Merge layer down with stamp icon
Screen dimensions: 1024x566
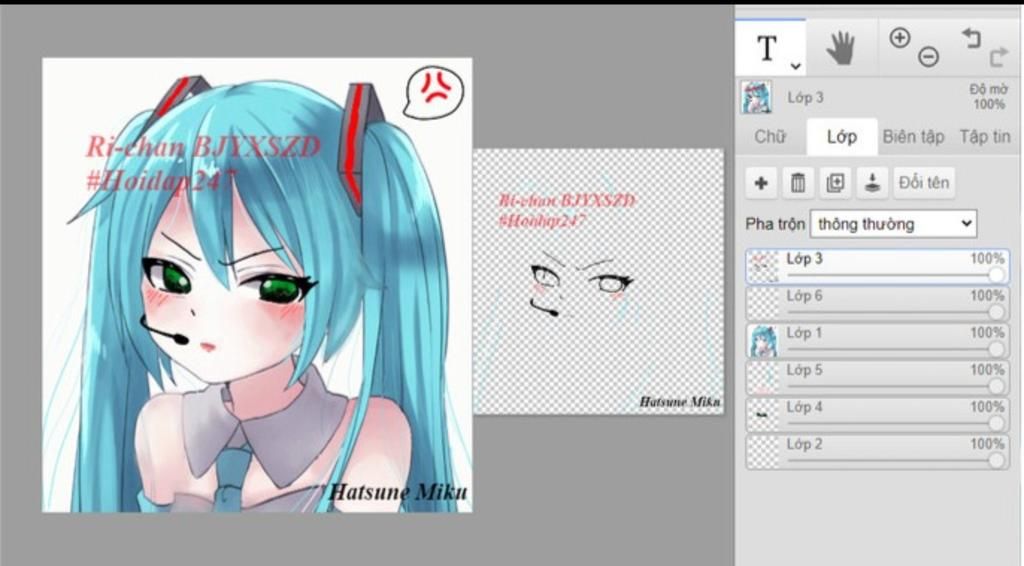[872, 183]
